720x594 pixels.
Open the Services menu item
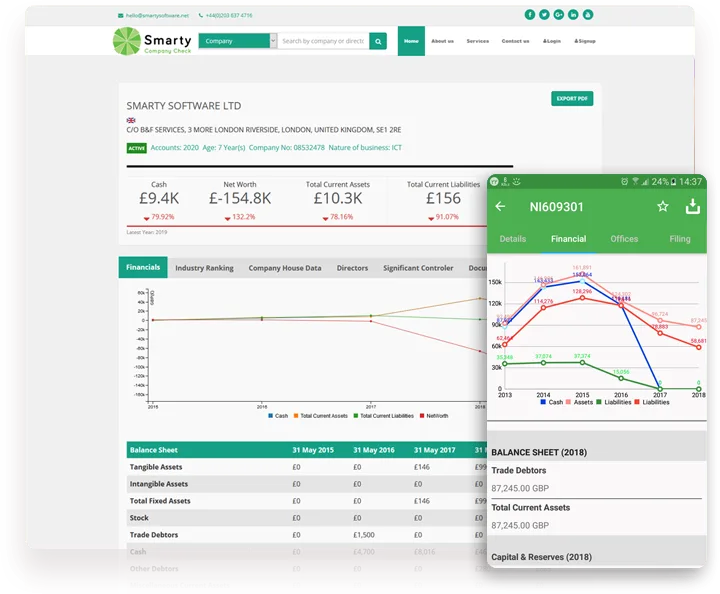pos(478,41)
